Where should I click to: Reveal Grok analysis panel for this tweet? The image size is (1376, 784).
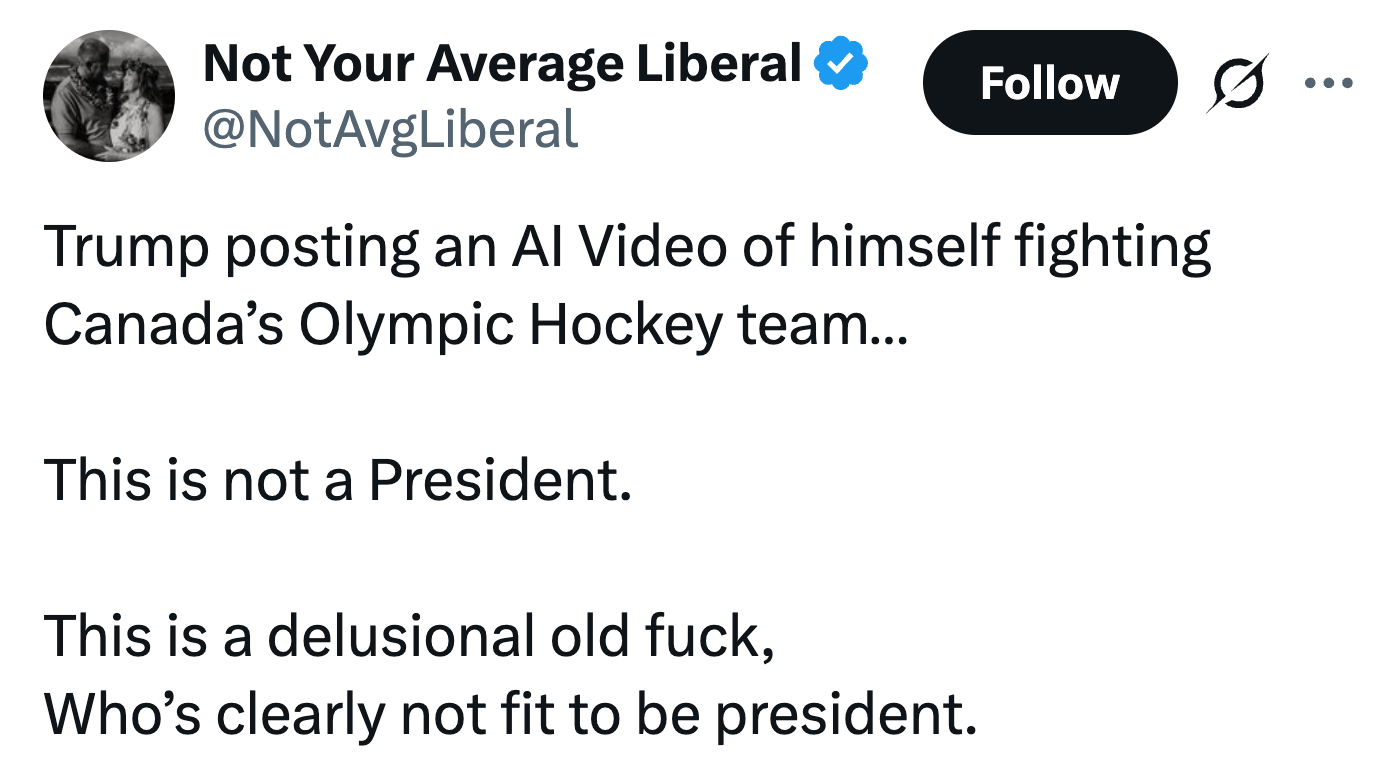coord(1237,84)
